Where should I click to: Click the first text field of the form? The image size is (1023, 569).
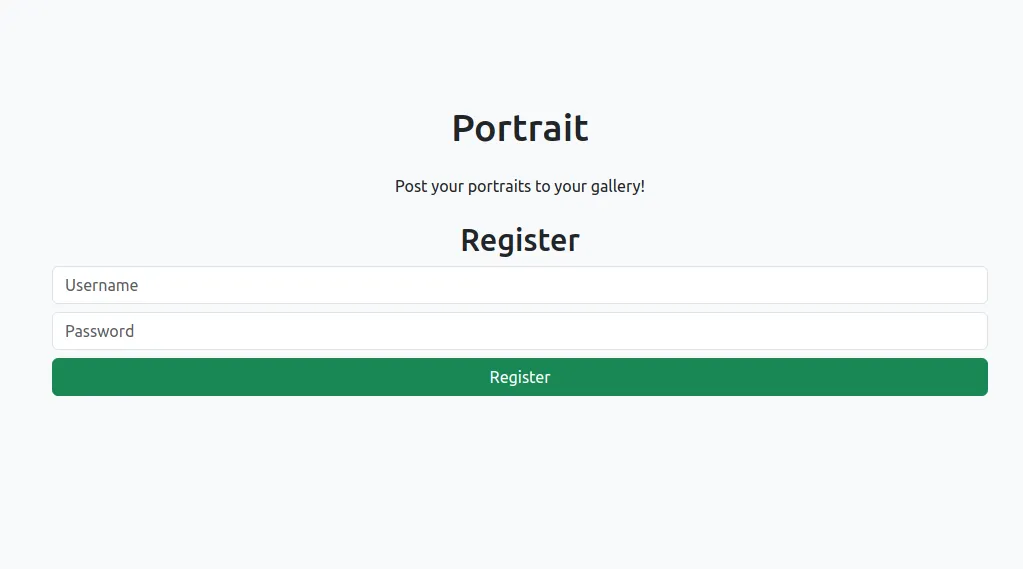pos(520,285)
